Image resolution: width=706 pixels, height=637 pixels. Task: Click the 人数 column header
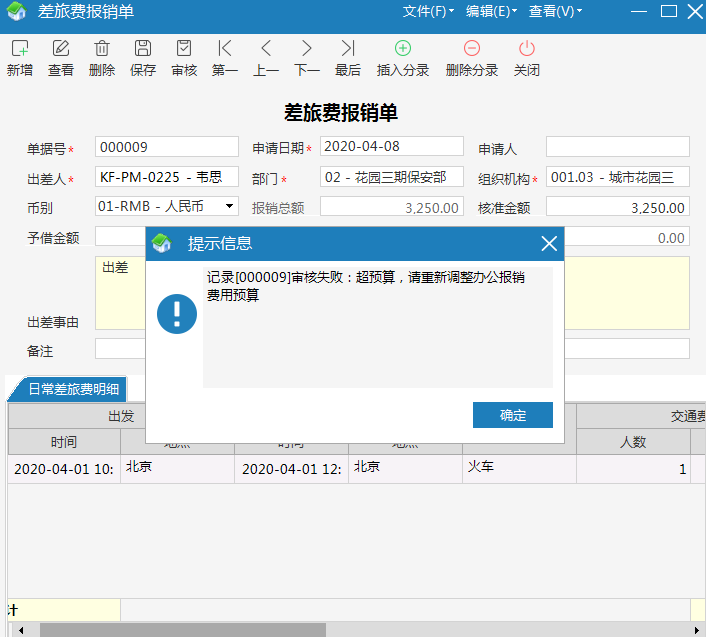(x=633, y=442)
